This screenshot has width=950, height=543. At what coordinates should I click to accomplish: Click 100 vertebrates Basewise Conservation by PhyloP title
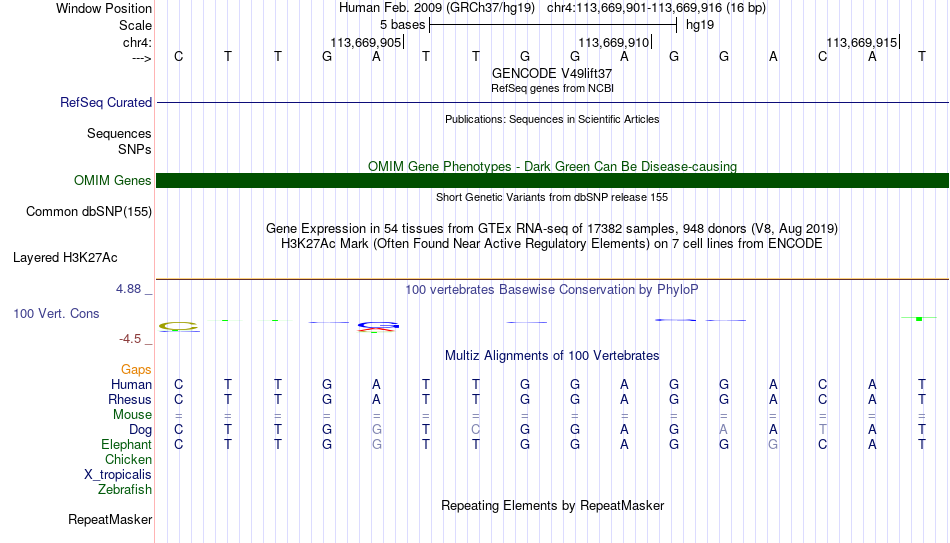[x=552, y=290]
